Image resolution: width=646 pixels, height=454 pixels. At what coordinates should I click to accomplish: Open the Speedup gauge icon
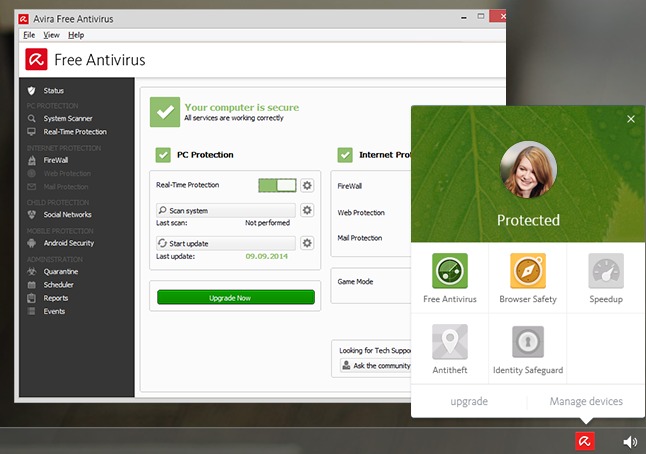click(606, 270)
